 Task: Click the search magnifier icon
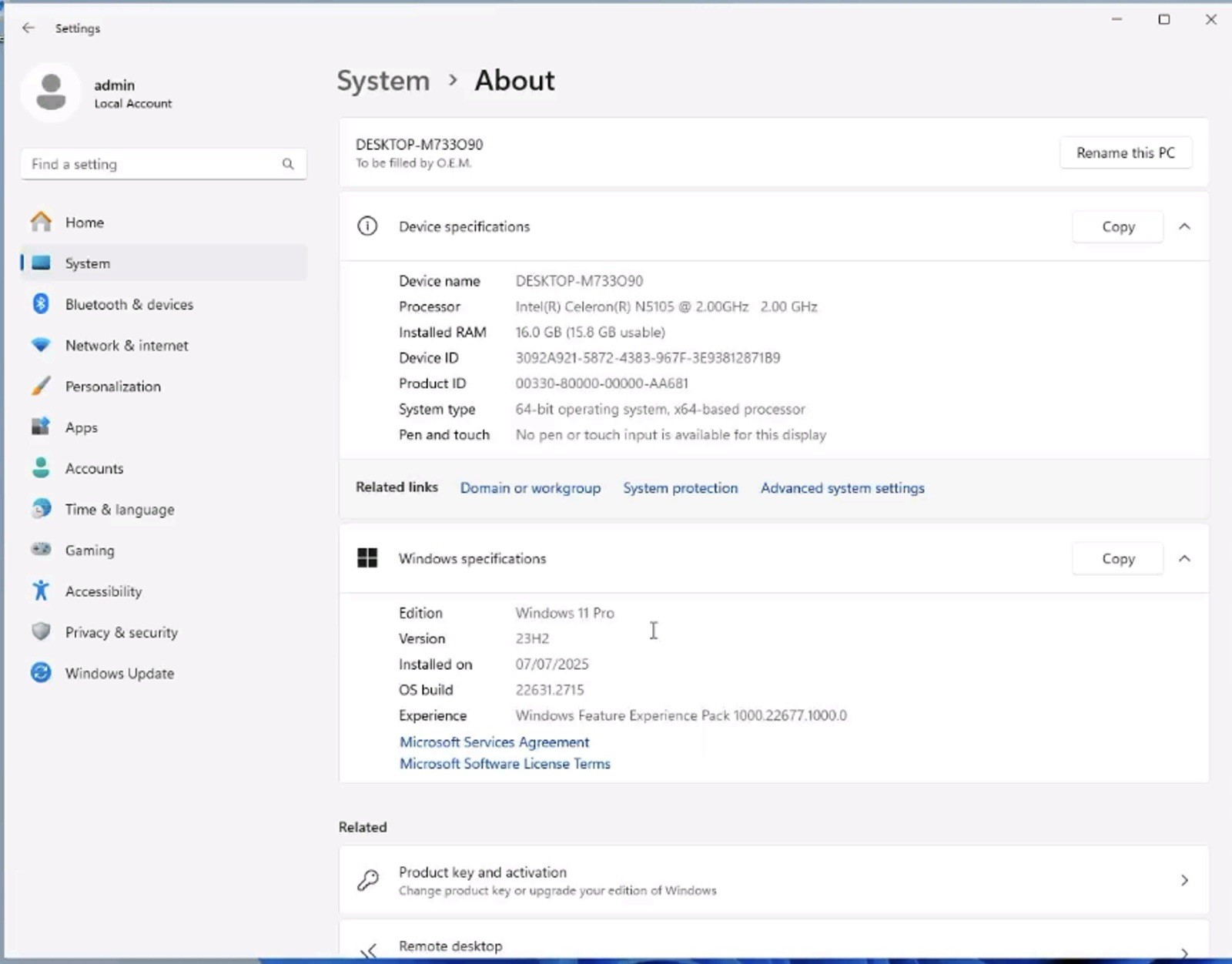(x=288, y=164)
